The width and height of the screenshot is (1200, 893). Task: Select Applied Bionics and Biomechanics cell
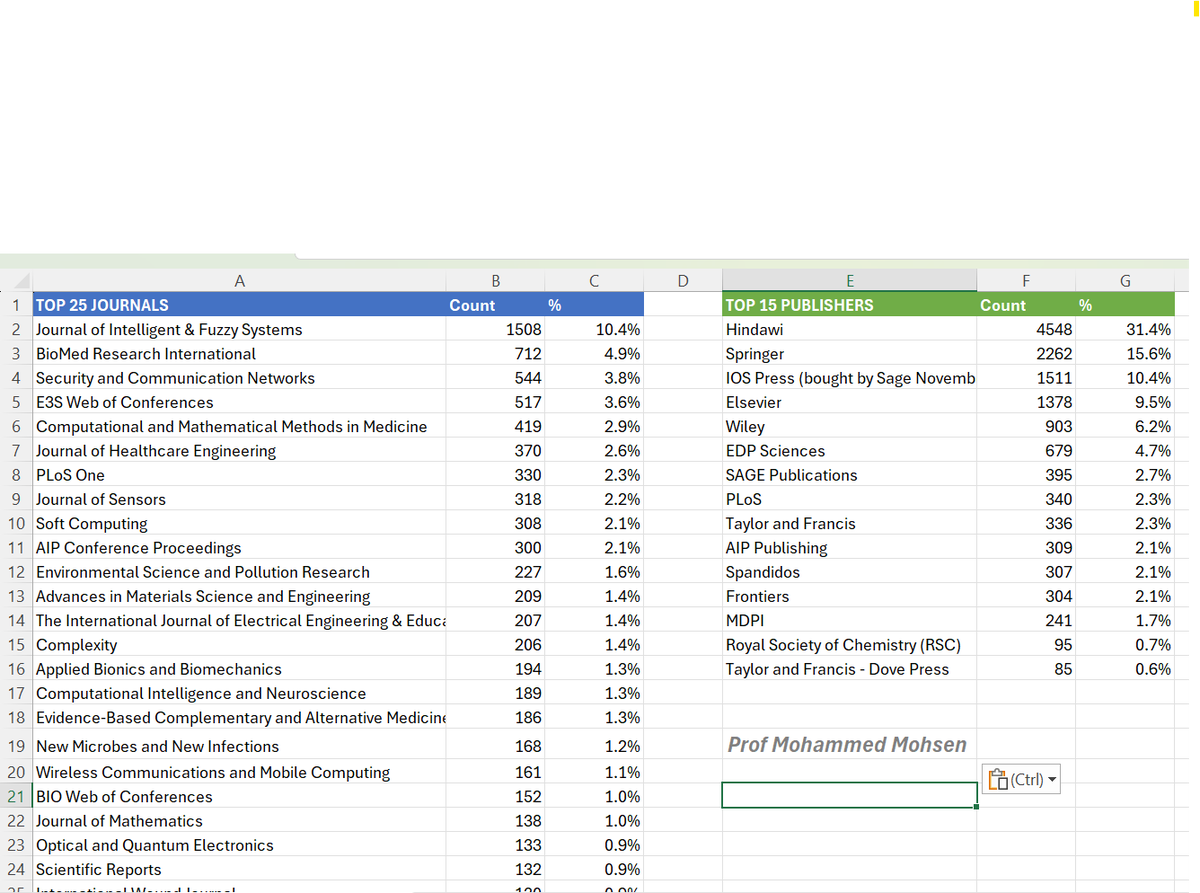point(239,669)
